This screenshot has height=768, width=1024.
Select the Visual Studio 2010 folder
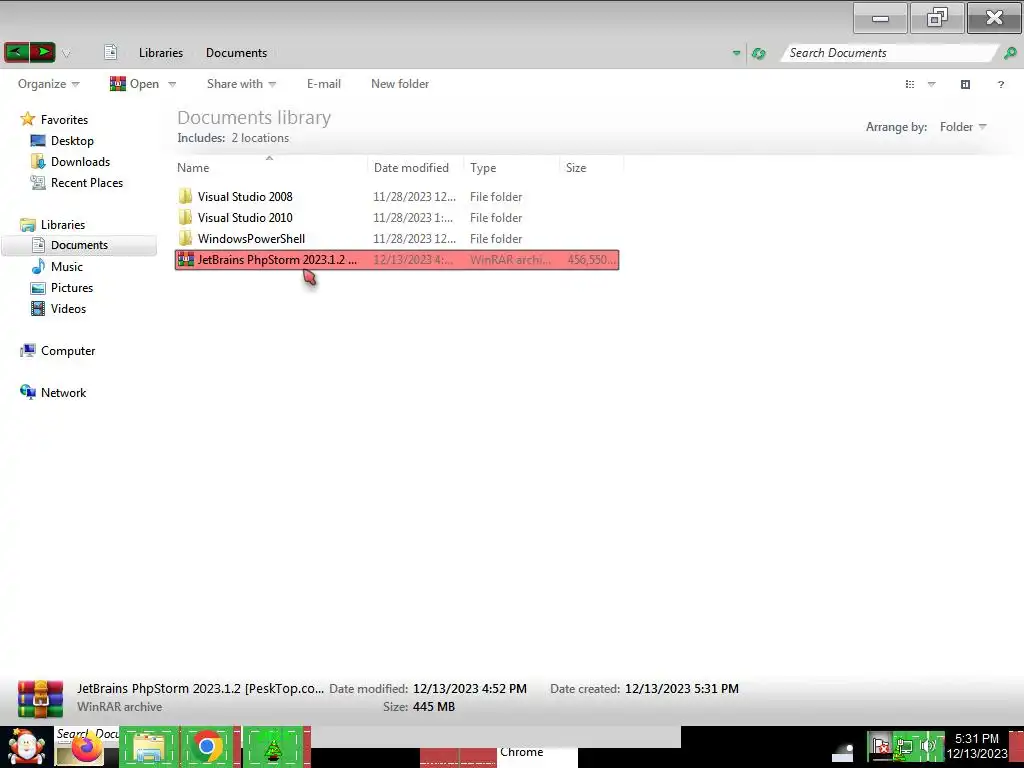pos(397,217)
